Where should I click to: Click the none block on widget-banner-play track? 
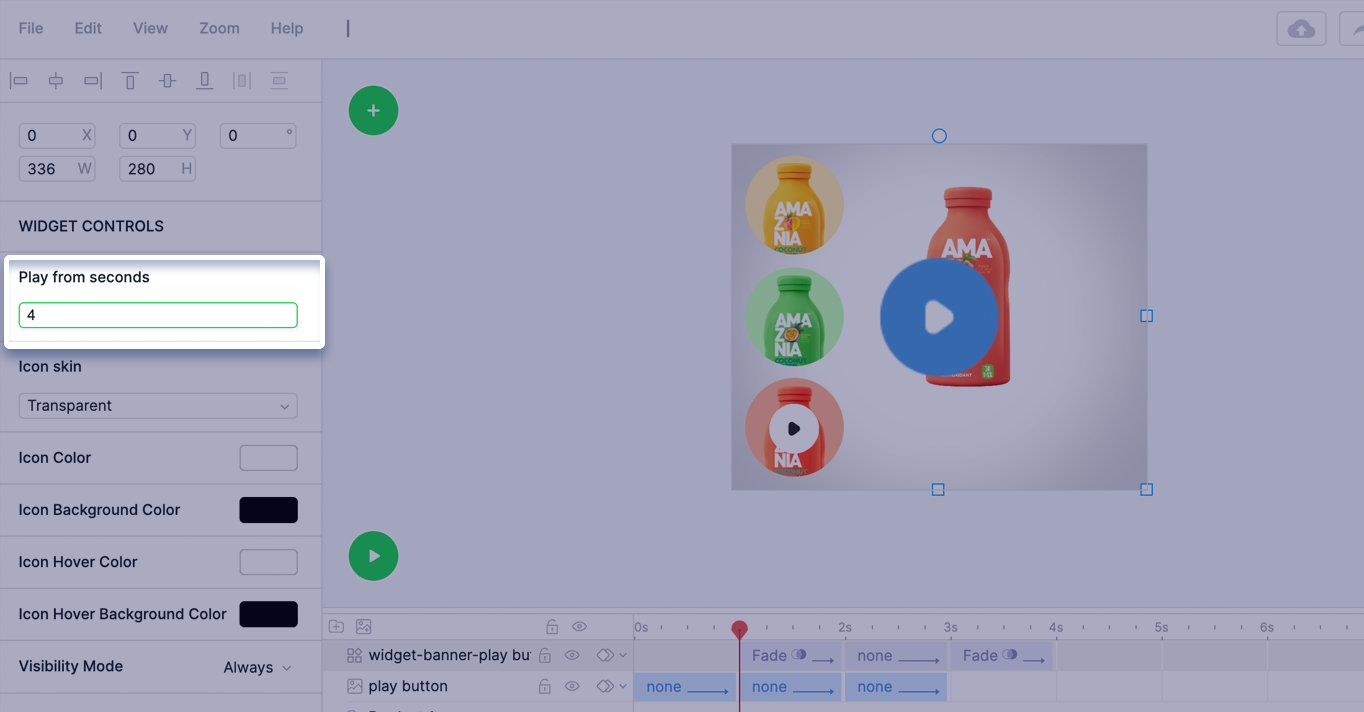(x=895, y=656)
